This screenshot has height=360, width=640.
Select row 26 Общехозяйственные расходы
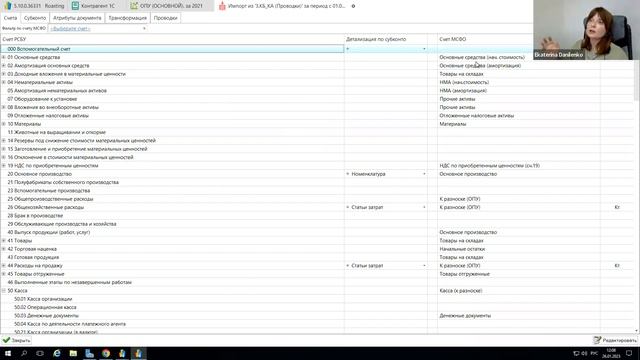coord(172,207)
